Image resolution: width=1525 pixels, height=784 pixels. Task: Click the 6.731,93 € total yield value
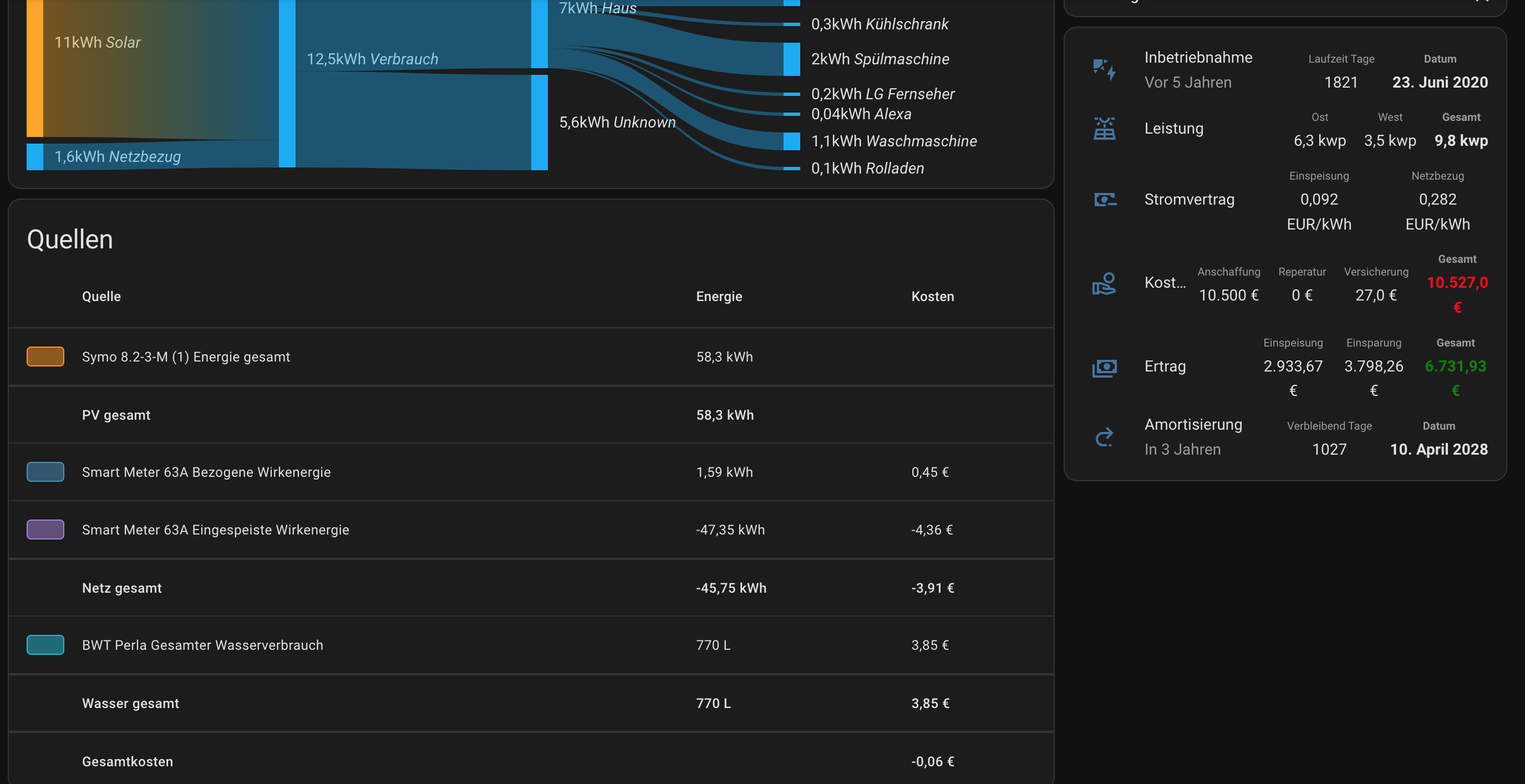(x=1455, y=366)
